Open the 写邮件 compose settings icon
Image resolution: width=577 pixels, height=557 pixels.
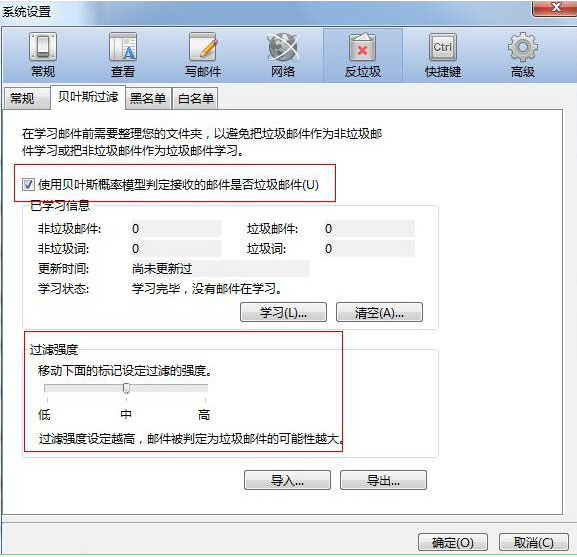point(203,55)
